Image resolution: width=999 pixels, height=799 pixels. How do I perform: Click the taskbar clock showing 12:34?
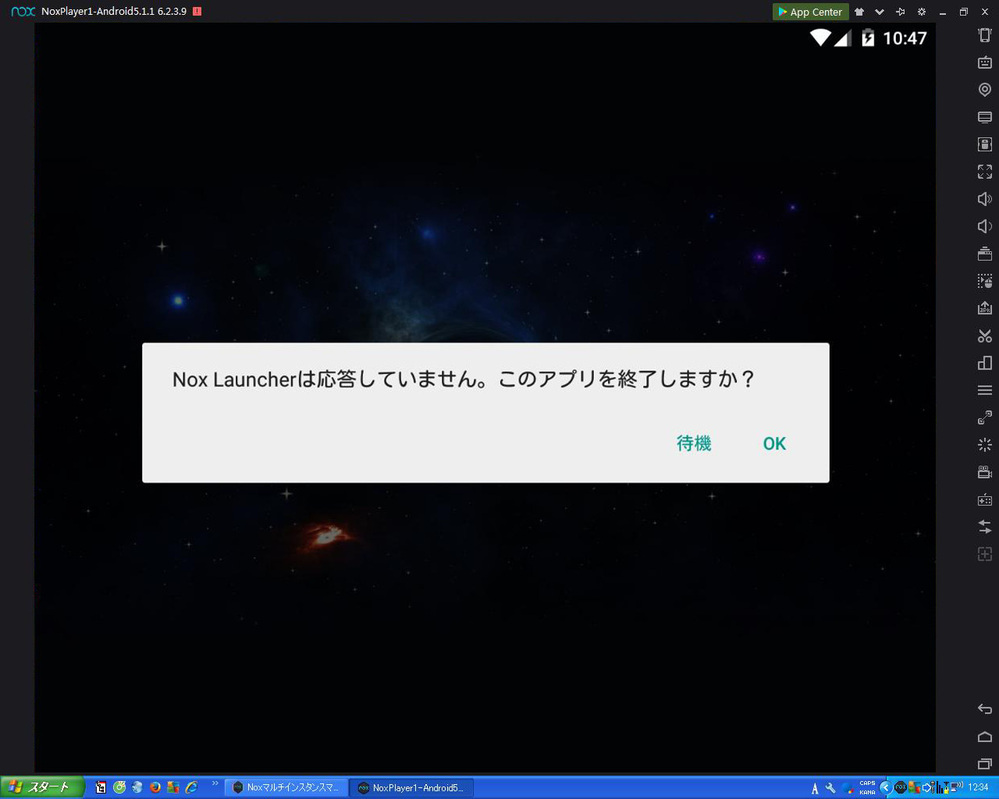click(978, 788)
